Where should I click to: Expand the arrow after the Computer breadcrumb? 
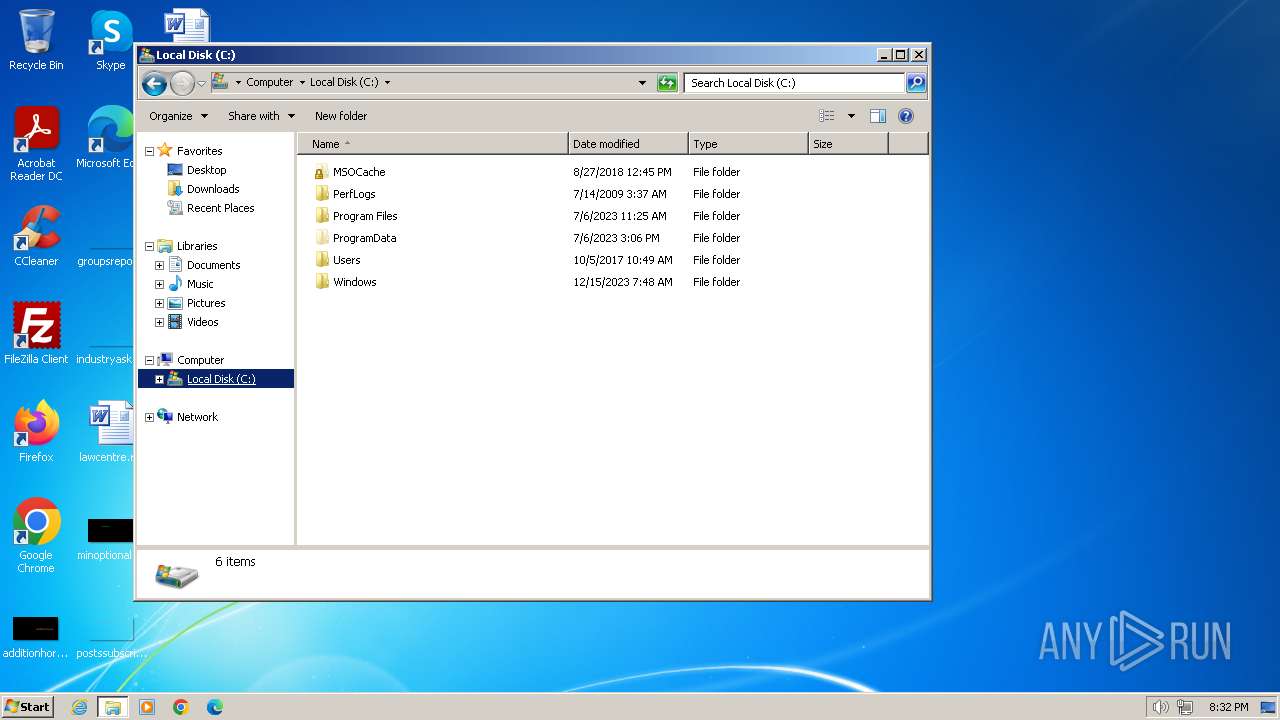[302, 83]
